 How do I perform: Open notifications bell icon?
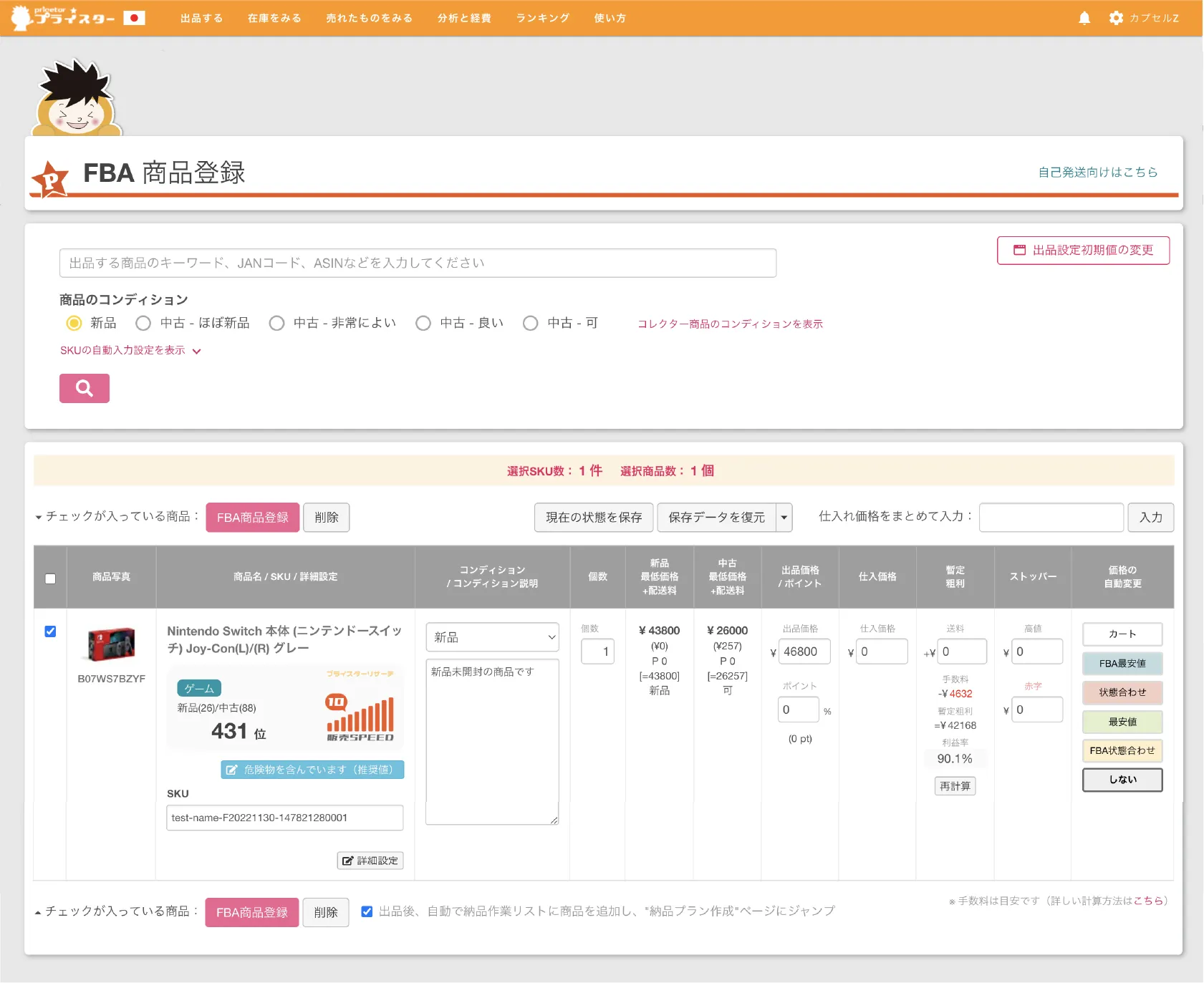pyautogui.click(x=1084, y=18)
